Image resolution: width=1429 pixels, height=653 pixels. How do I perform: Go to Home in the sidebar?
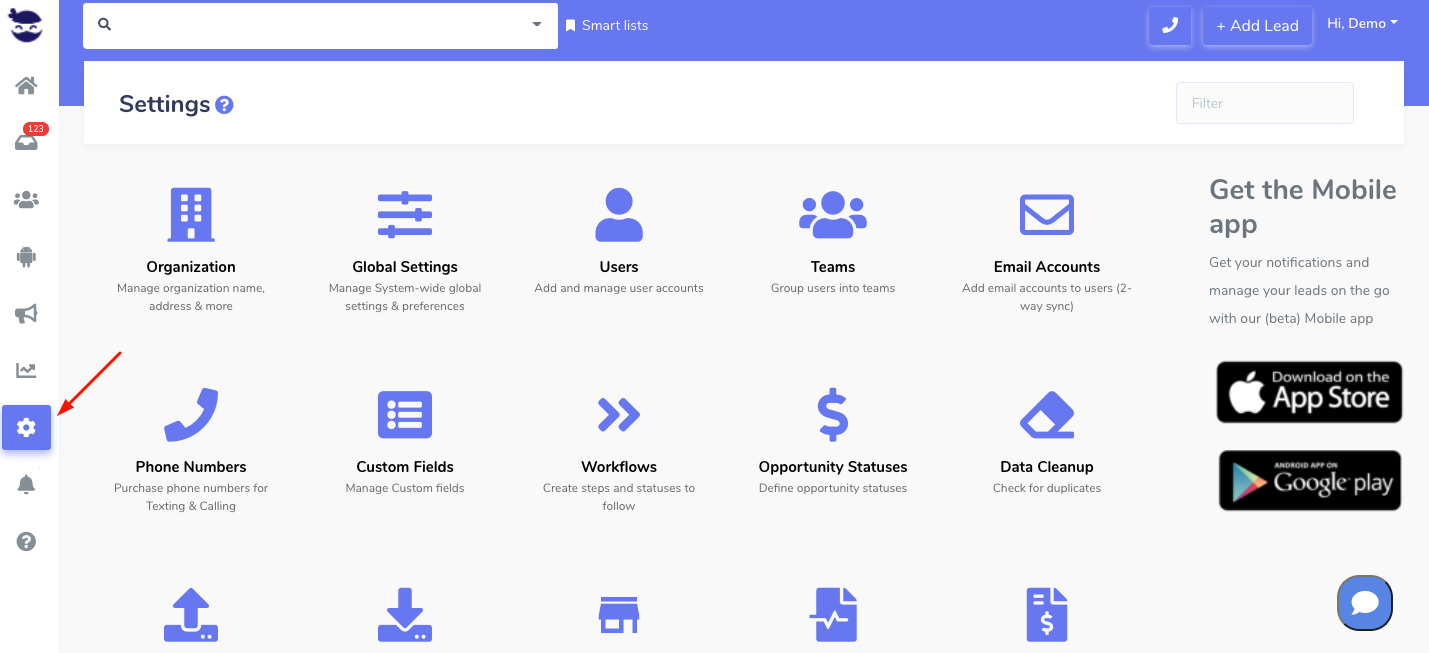pos(26,86)
